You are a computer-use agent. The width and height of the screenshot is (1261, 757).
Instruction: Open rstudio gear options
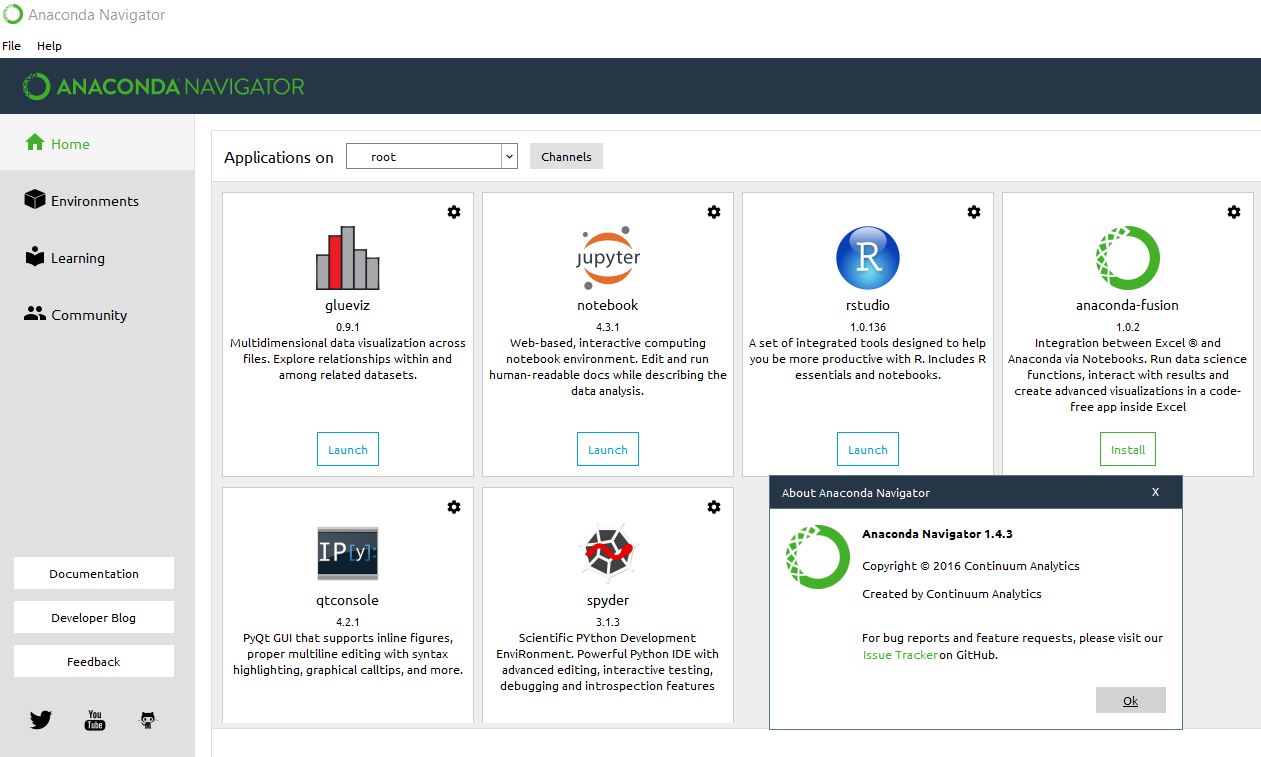(x=974, y=212)
